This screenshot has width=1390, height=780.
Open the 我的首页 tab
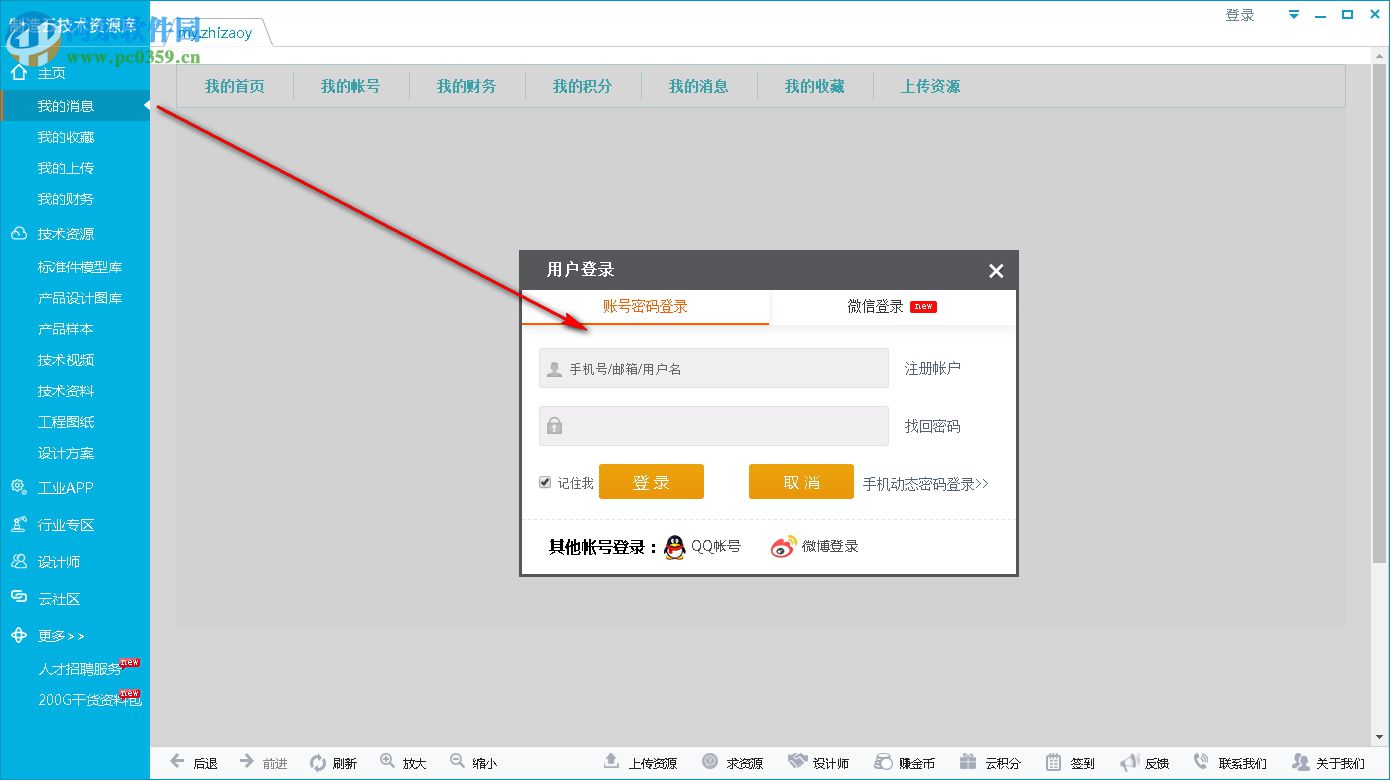(235, 87)
